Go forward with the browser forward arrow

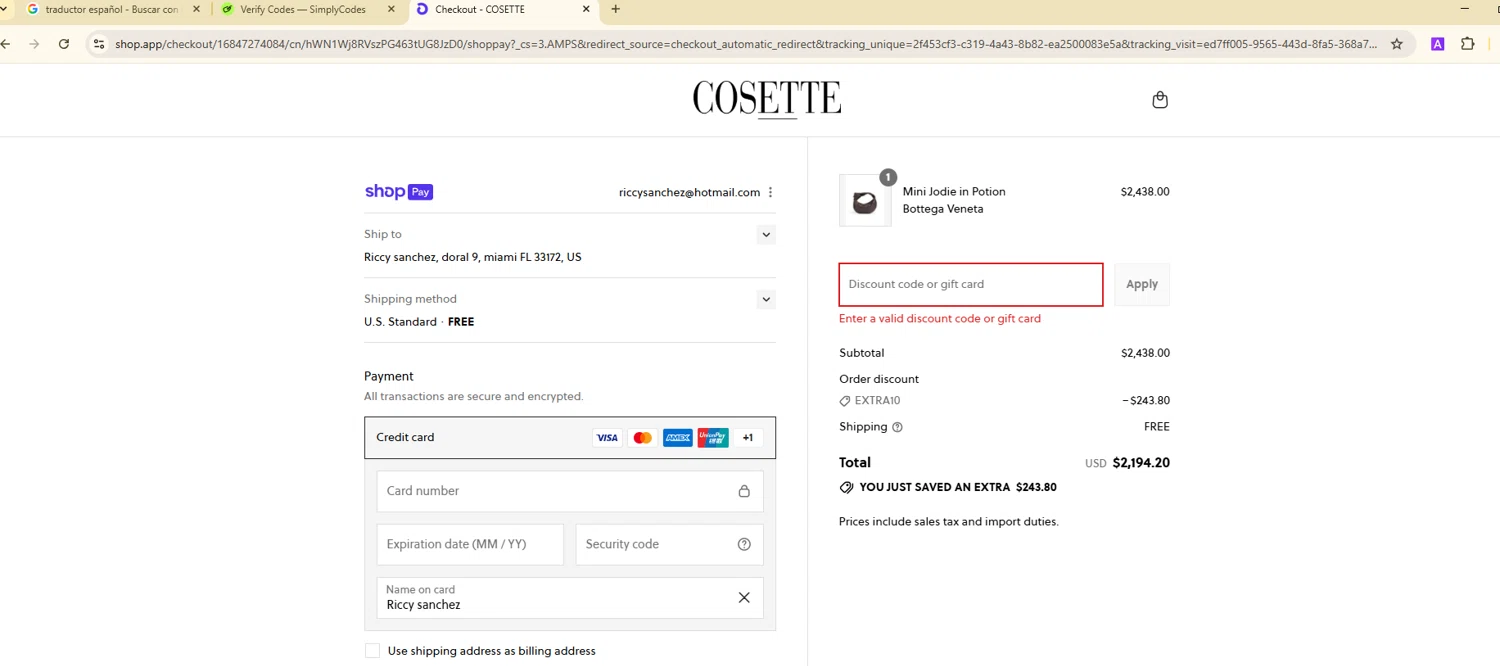[x=35, y=44]
